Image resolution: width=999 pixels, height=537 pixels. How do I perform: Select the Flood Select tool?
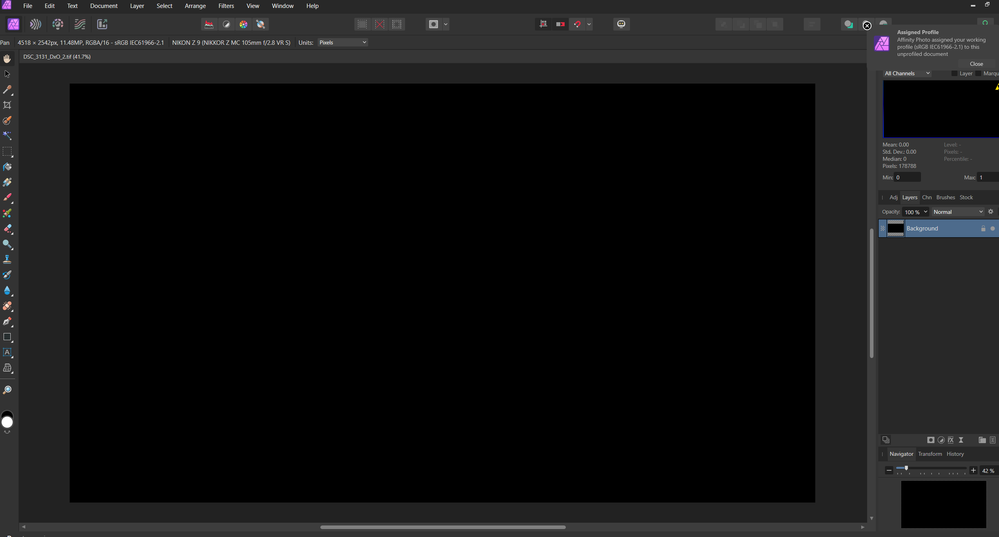[x=8, y=136]
